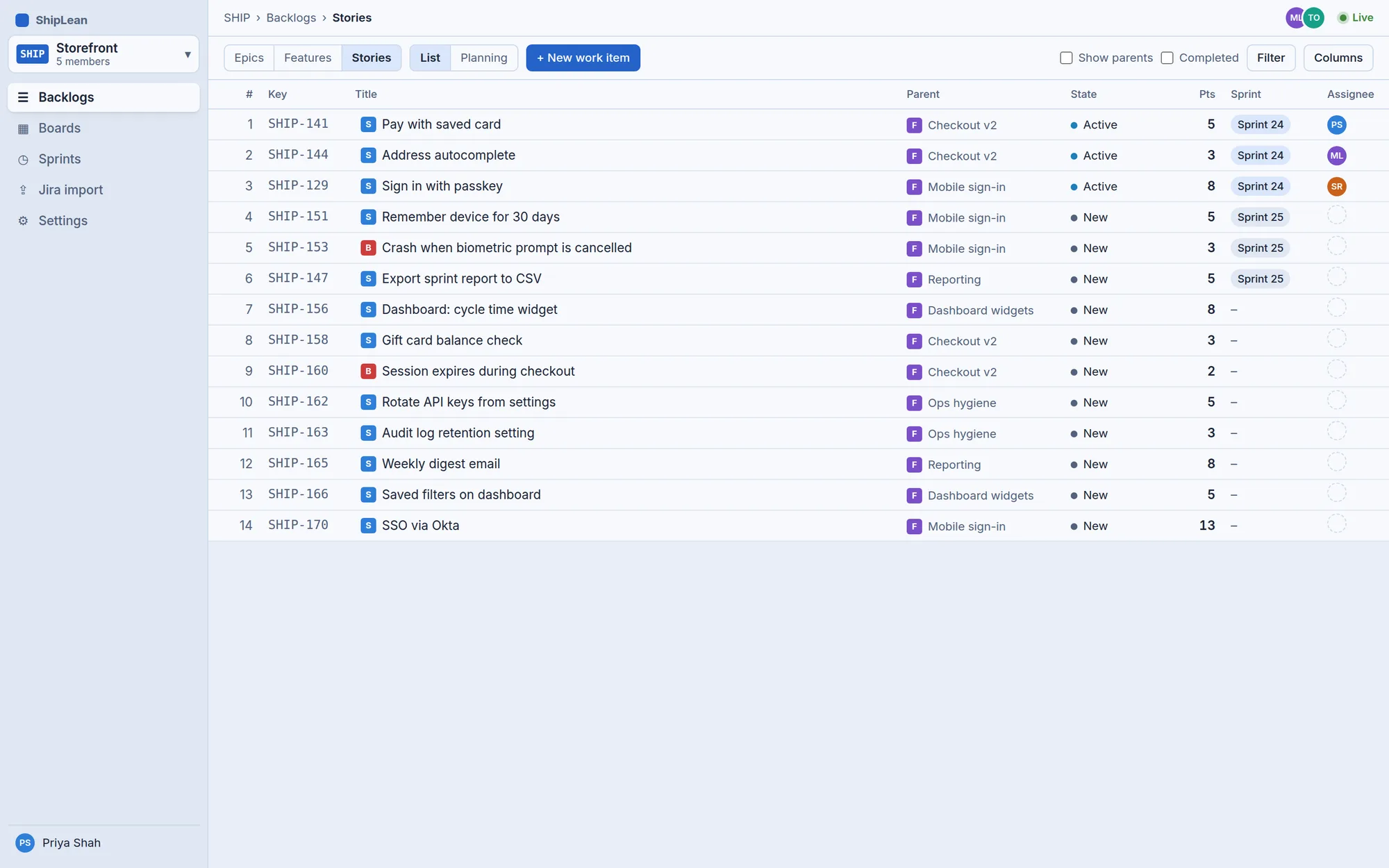Open the SHIP-166 key cell

[298, 494]
